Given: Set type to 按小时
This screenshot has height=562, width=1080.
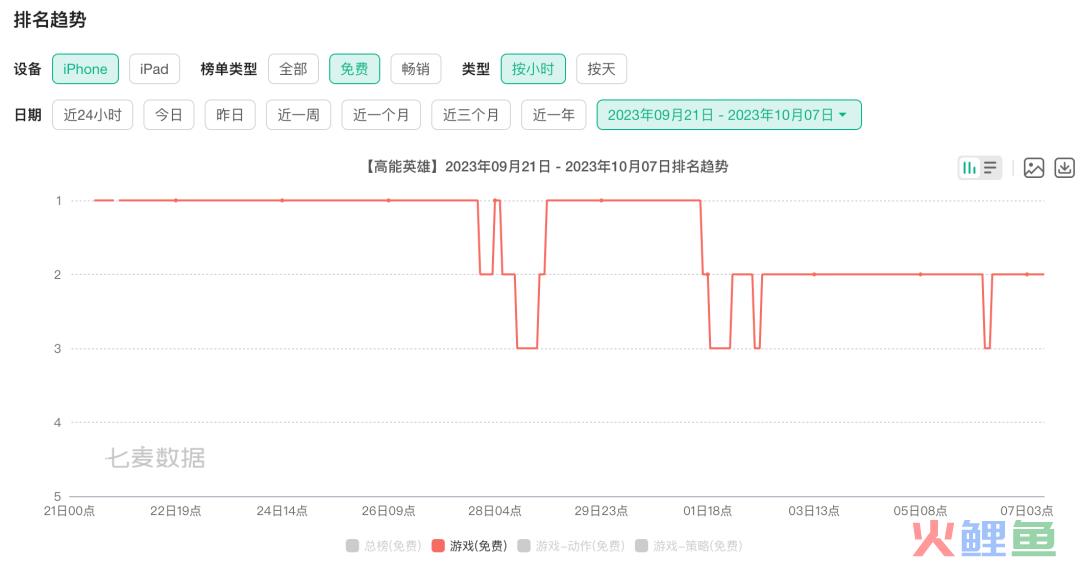Looking at the screenshot, I should (533, 69).
